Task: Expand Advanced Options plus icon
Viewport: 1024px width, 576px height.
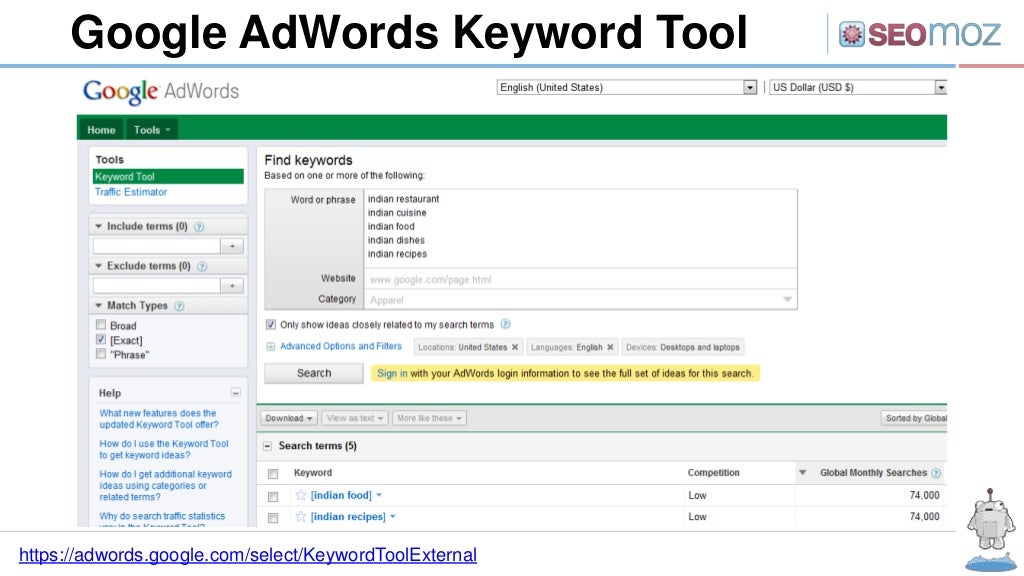Action: click(270, 347)
